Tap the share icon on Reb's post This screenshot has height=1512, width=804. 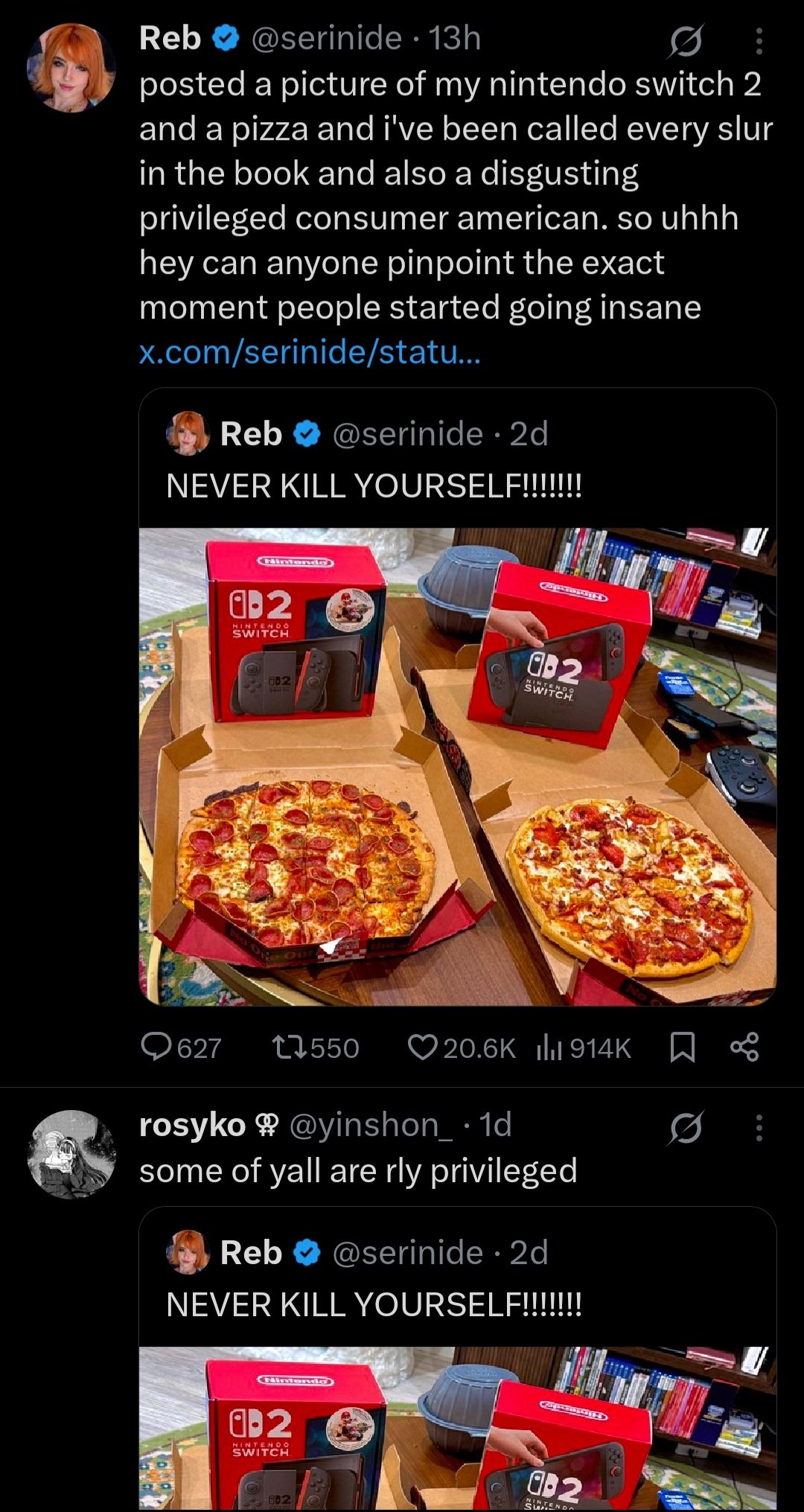(x=744, y=1047)
